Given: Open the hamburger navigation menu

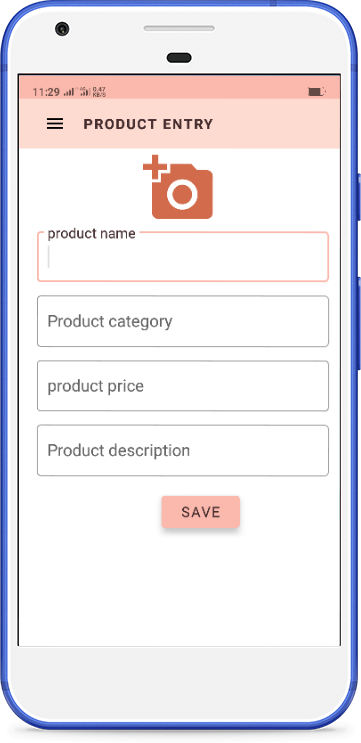Looking at the screenshot, I should (x=54, y=124).
